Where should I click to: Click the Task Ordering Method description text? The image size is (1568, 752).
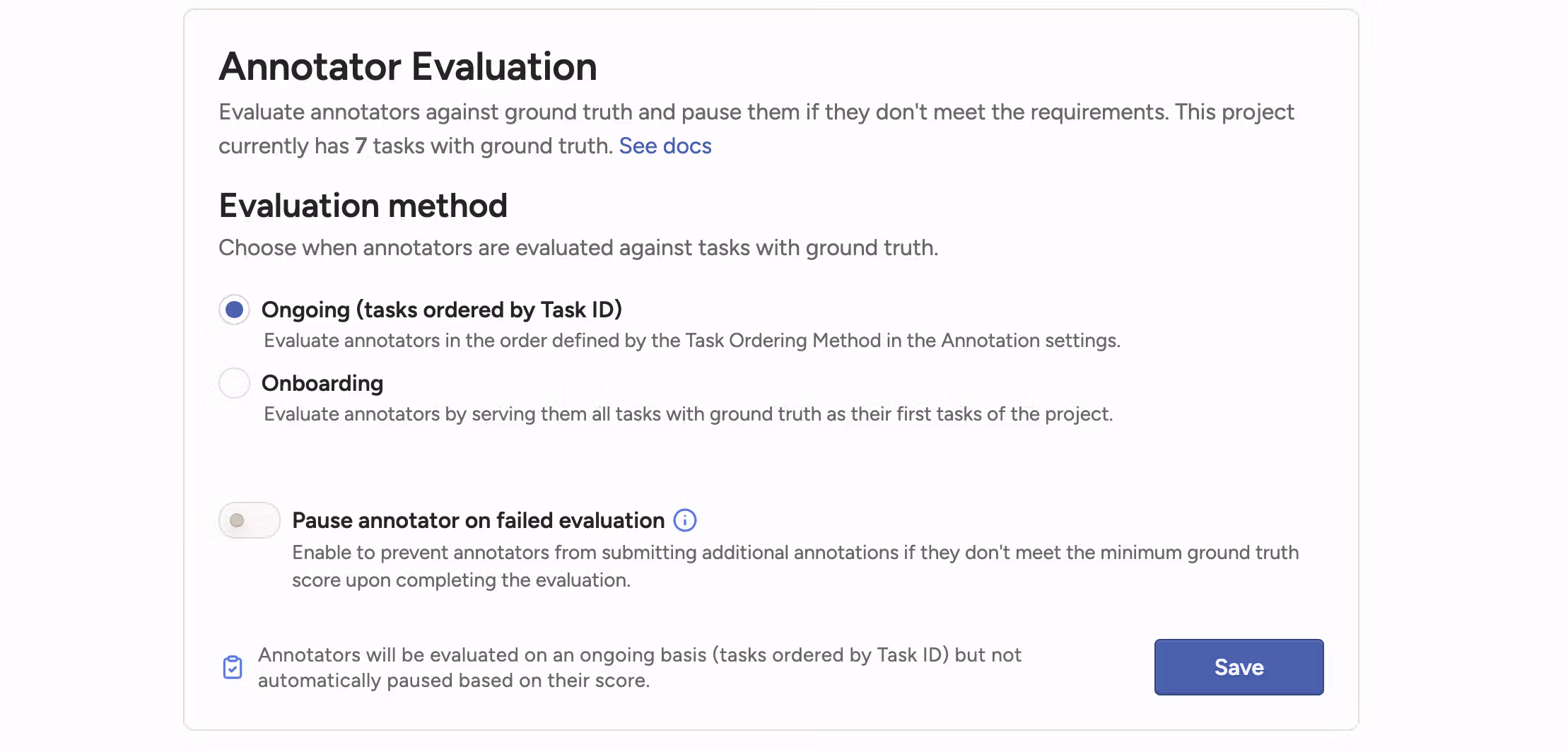(x=691, y=340)
